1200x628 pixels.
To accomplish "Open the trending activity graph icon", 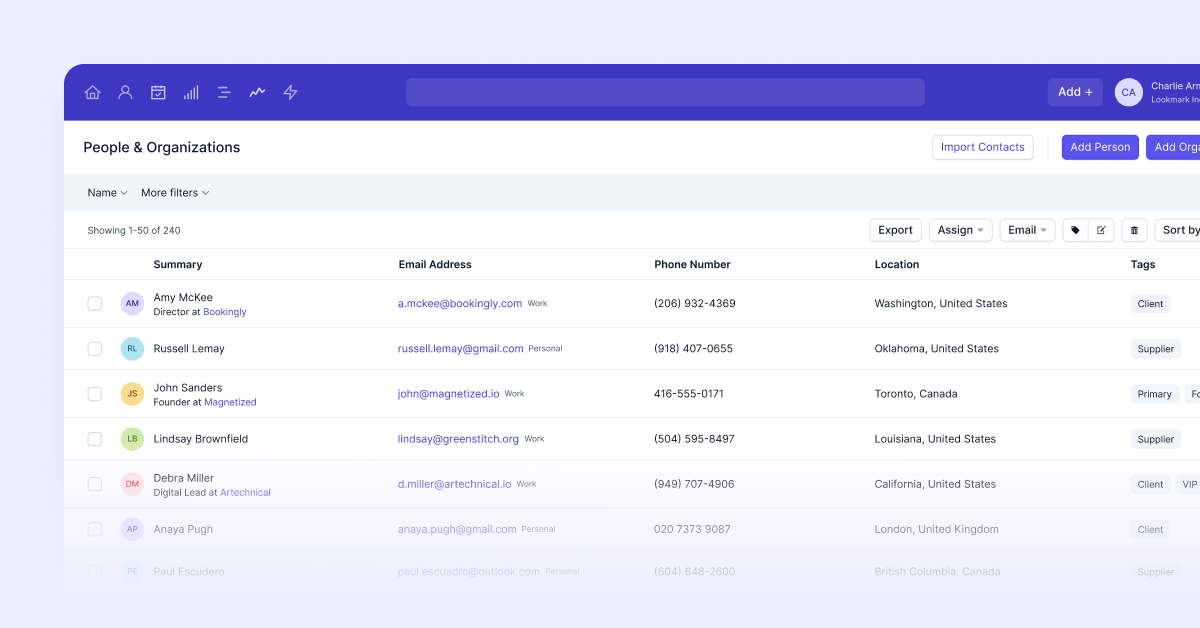I will click(x=256, y=92).
